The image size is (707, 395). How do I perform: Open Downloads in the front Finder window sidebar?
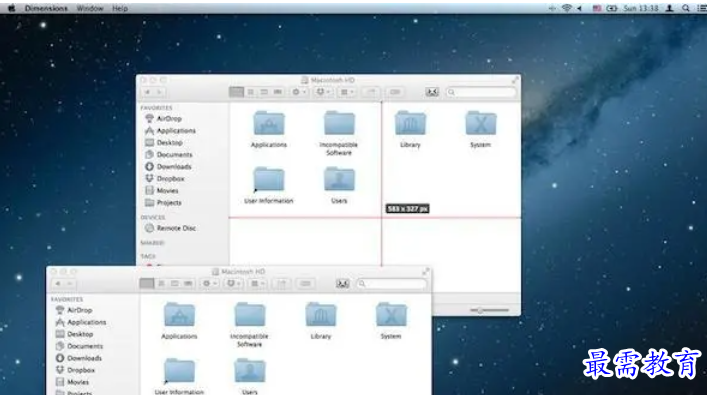click(78, 358)
